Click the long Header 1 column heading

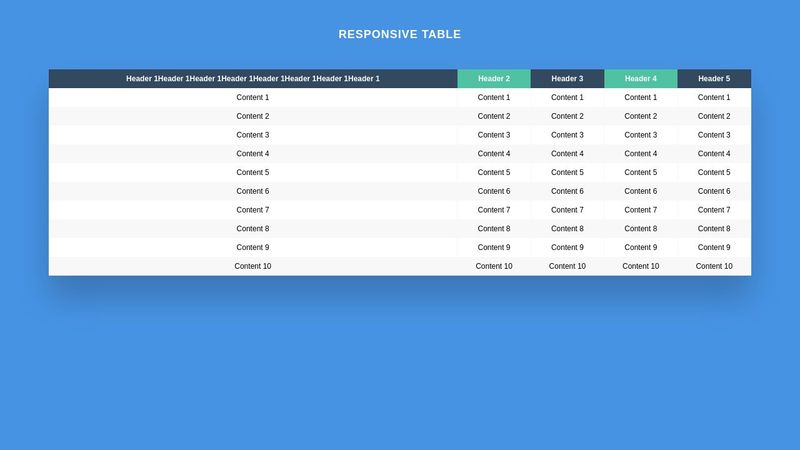coord(253,79)
